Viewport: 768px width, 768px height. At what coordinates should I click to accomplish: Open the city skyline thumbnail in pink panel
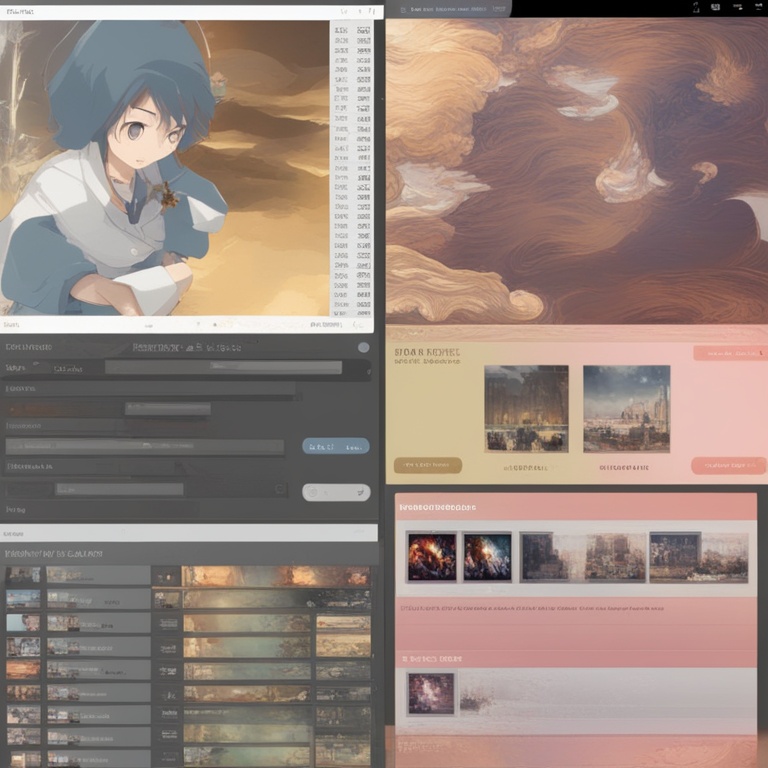click(x=626, y=408)
